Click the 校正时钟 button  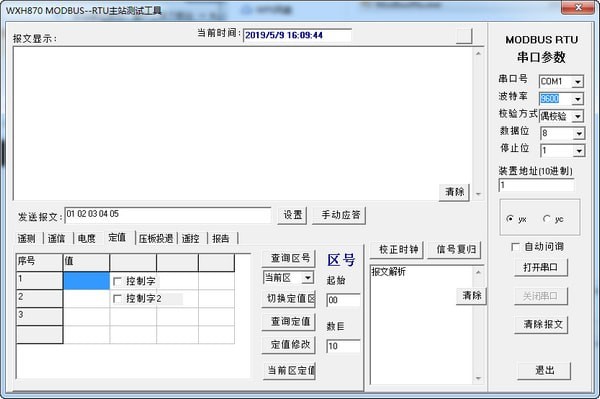397,250
